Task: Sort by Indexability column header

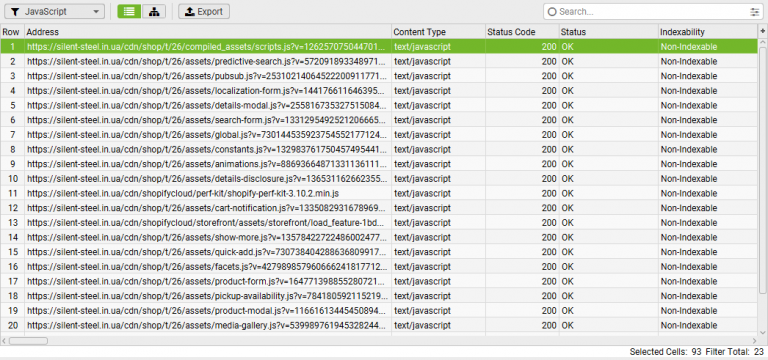Action: (708, 32)
